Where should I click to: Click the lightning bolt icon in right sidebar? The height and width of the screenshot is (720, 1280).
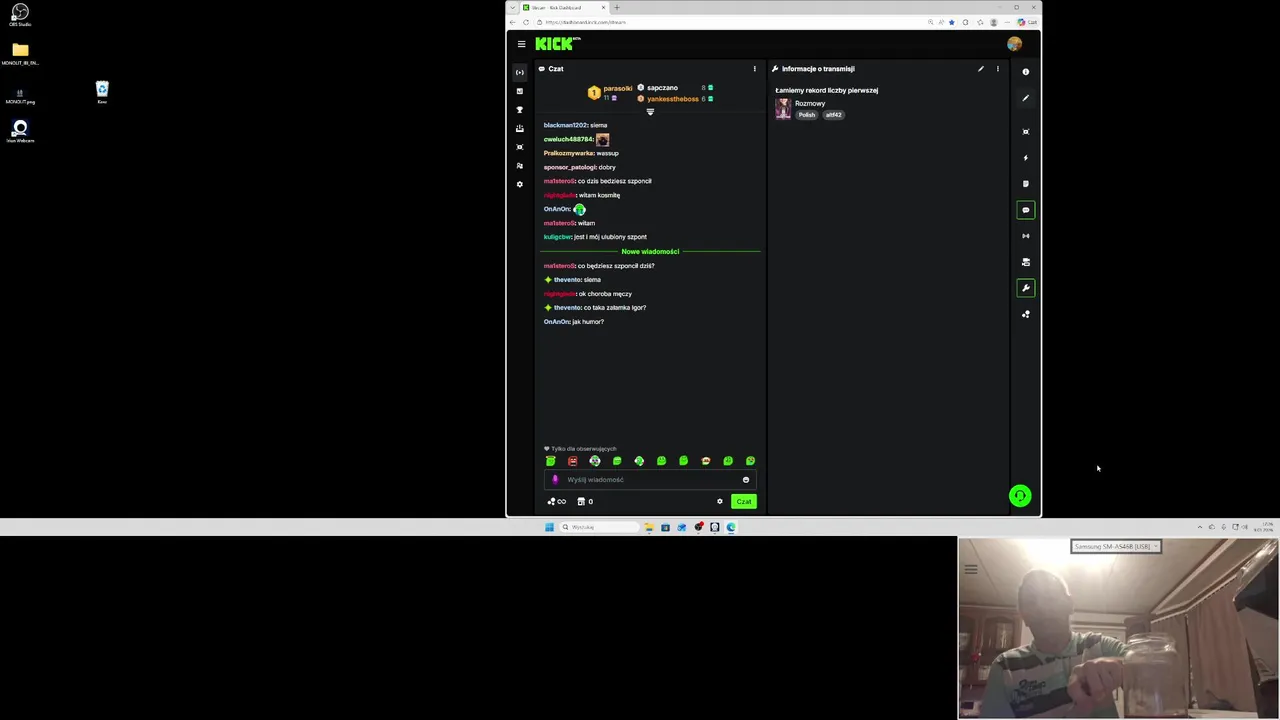(x=1025, y=158)
